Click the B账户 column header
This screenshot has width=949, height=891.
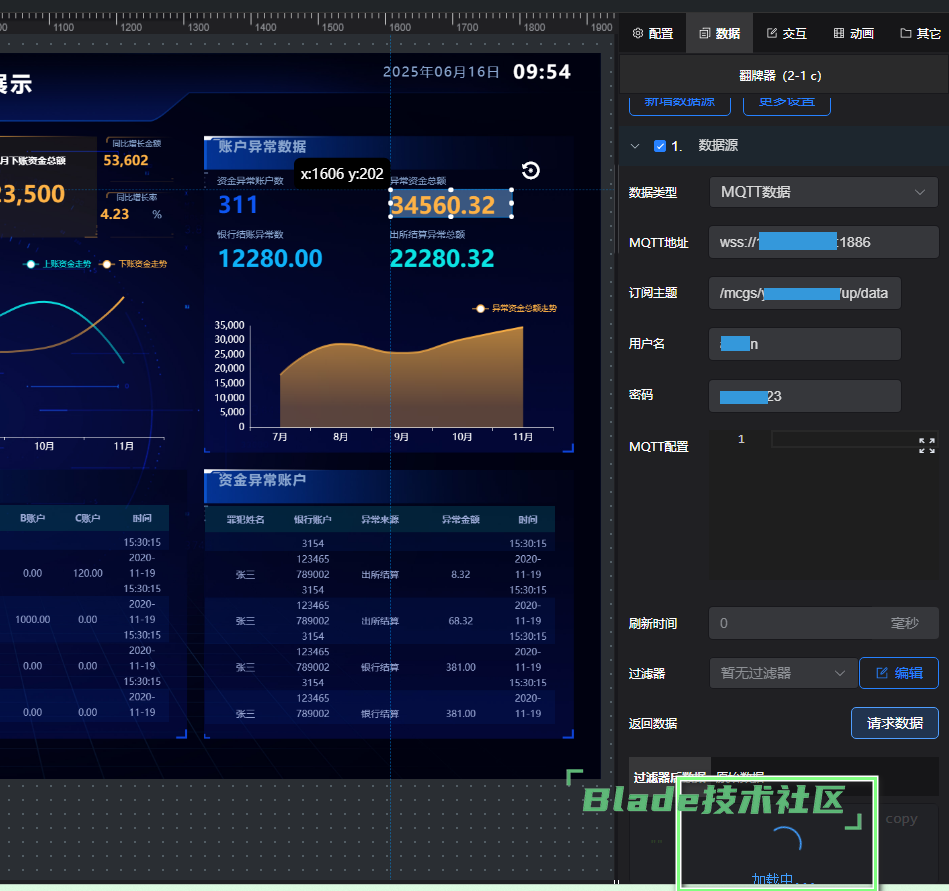[x=32, y=518]
